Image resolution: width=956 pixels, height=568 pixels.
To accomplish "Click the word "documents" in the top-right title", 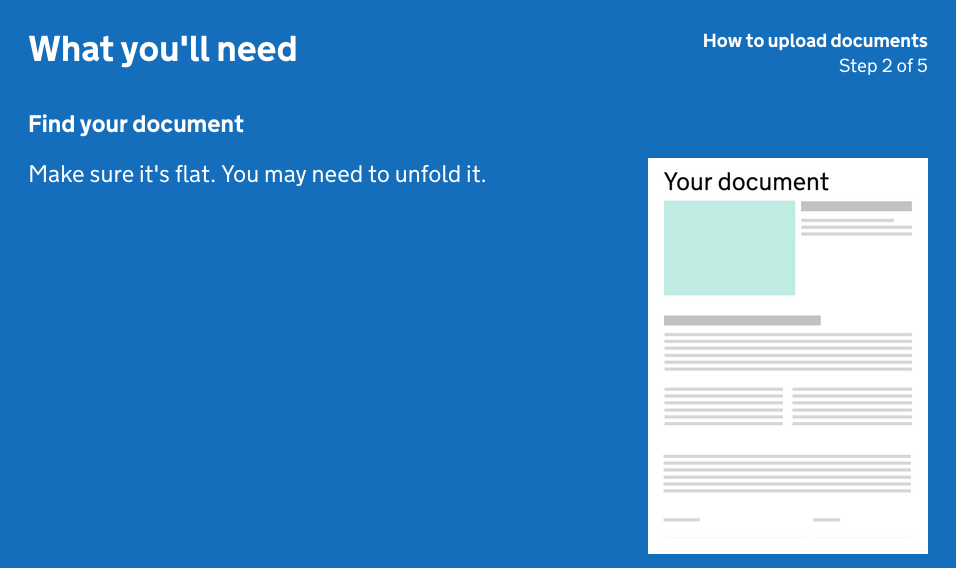I will (x=885, y=41).
